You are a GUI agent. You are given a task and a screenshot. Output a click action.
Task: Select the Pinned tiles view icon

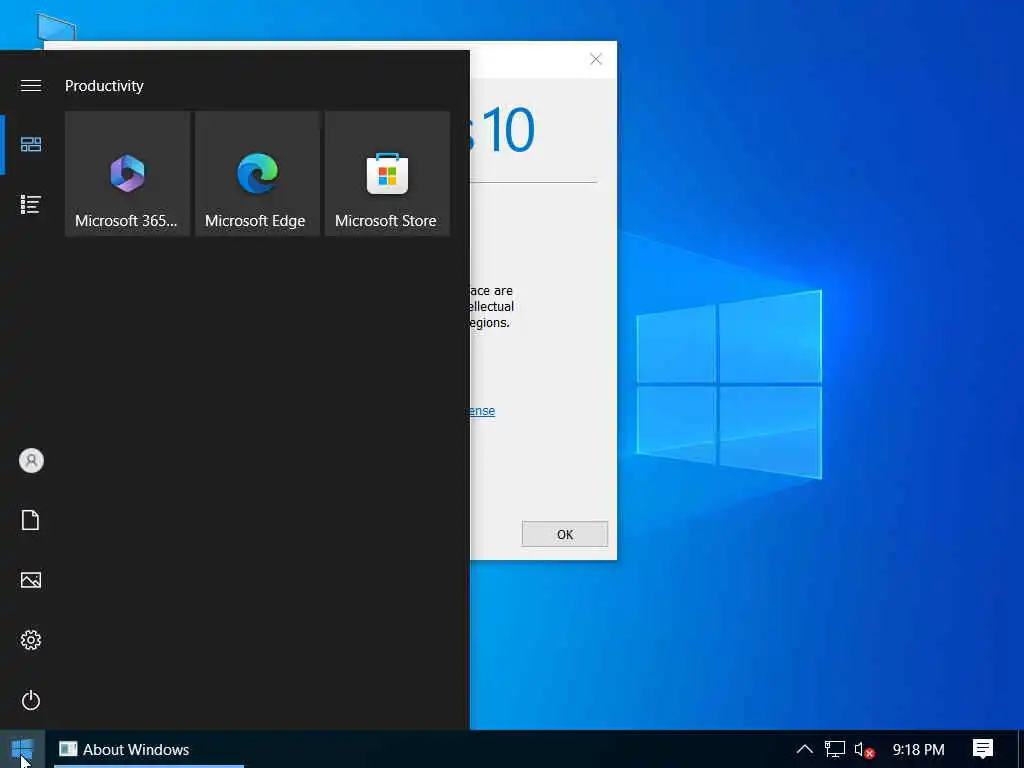[x=31, y=144]
